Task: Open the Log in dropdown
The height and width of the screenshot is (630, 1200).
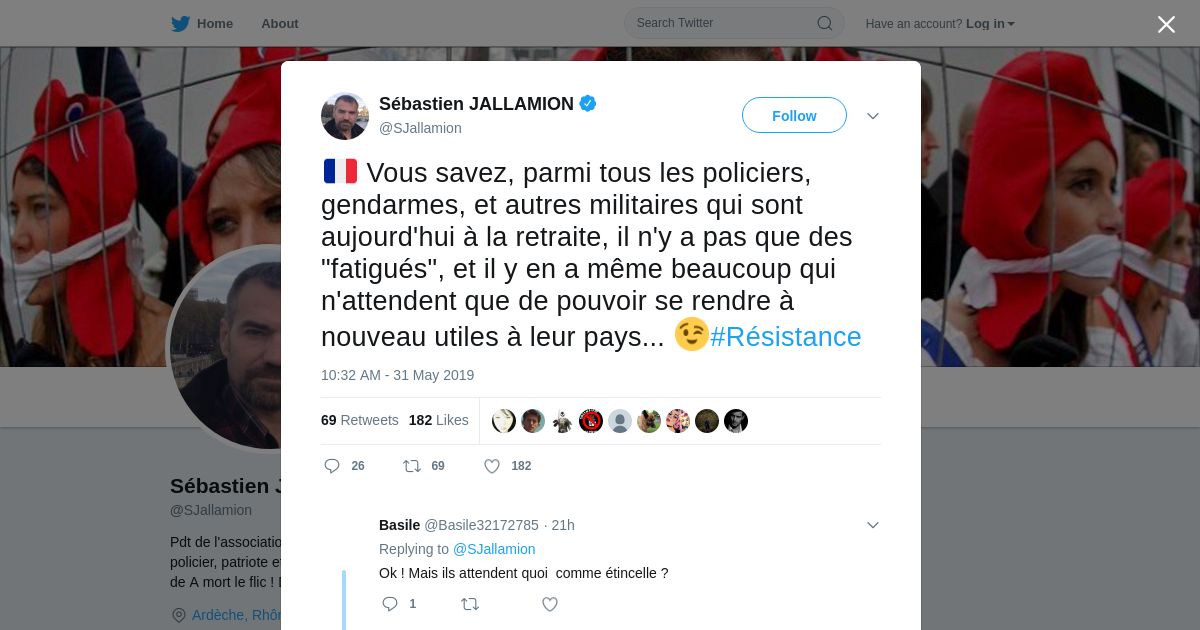Action: 990,24
